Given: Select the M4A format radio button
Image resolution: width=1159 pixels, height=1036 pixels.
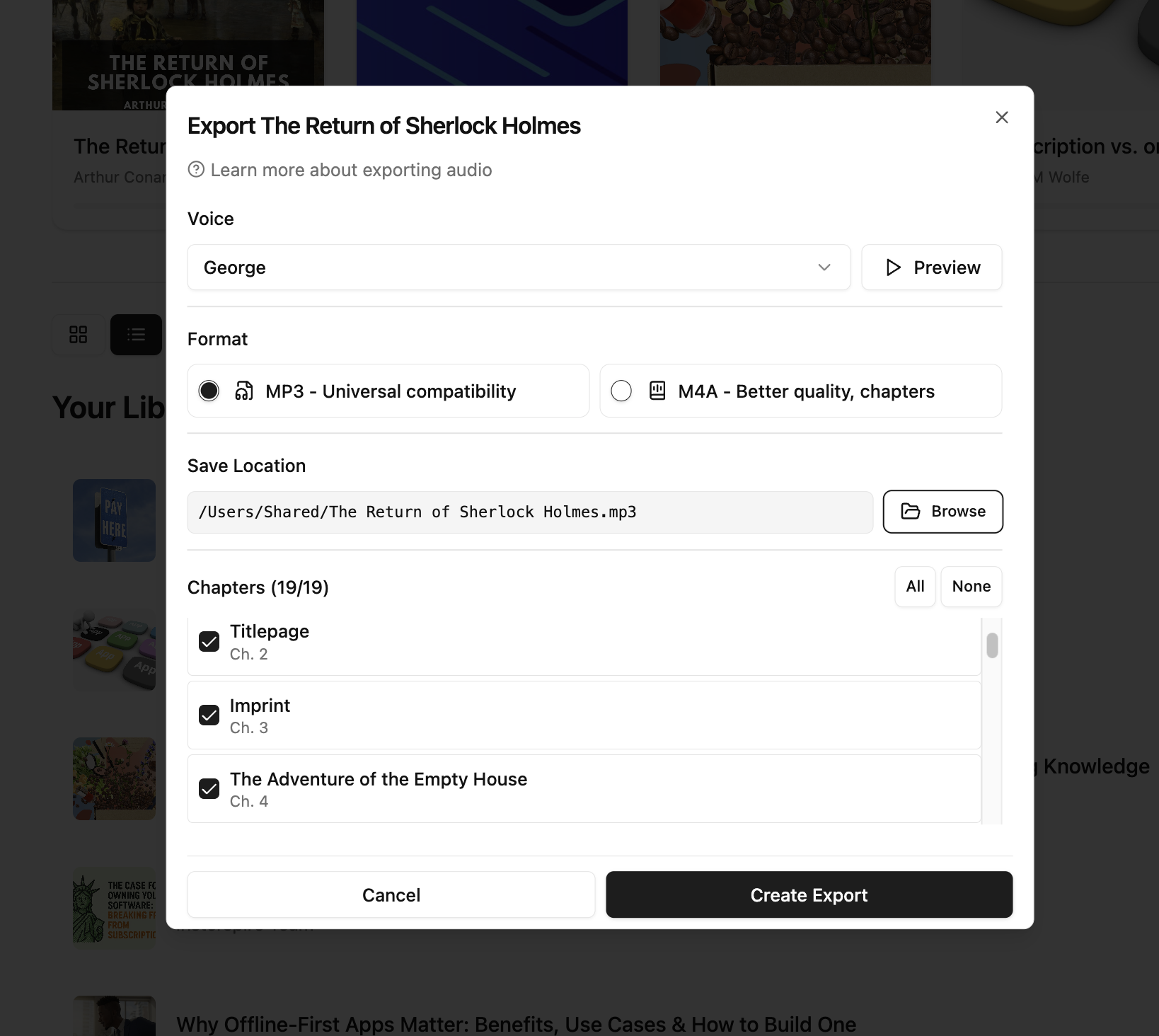Looking at the screenshot, I should [621, 391].
